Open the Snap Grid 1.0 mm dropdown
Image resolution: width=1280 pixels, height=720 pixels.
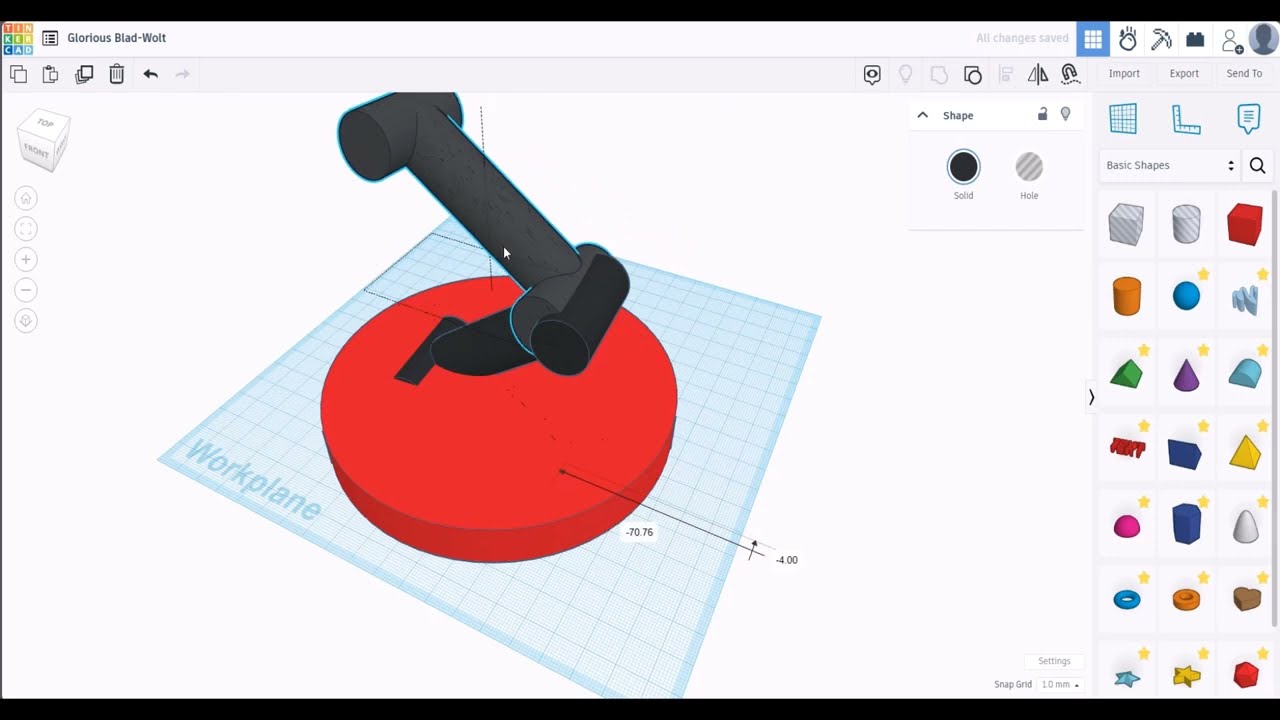pos(1060,685)
